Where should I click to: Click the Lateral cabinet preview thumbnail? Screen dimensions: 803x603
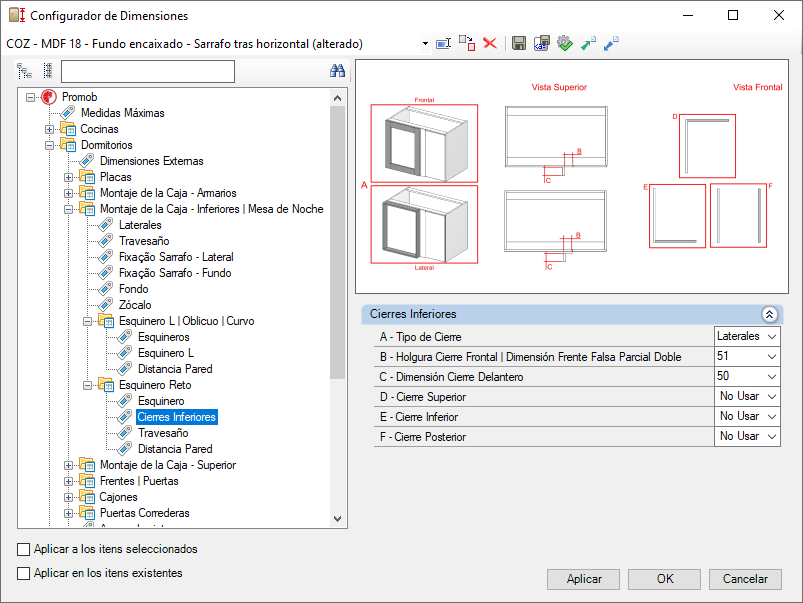424,224
